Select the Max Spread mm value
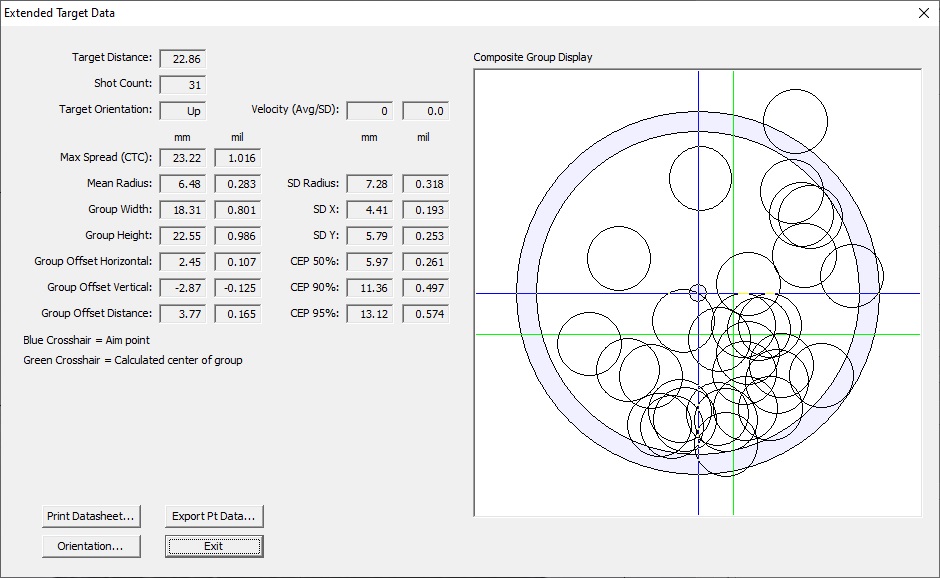The image size is (940, 578). point(183,158)
